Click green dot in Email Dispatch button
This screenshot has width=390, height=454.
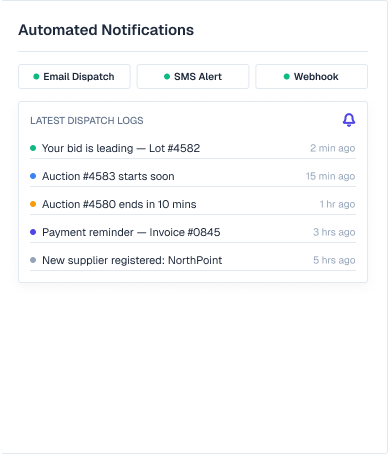point(36,77)
